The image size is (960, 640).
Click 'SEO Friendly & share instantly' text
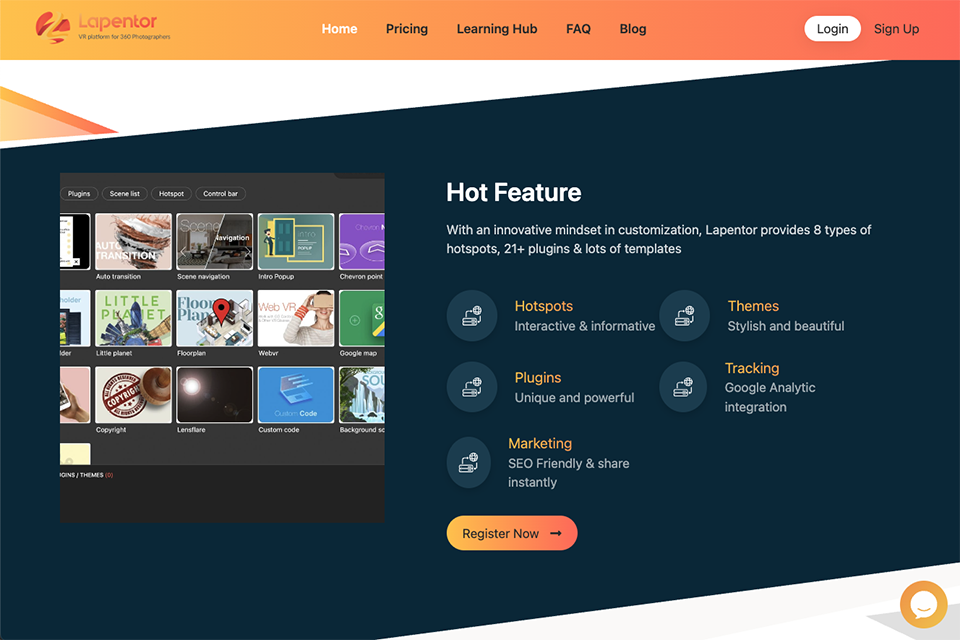pos(569,473)
